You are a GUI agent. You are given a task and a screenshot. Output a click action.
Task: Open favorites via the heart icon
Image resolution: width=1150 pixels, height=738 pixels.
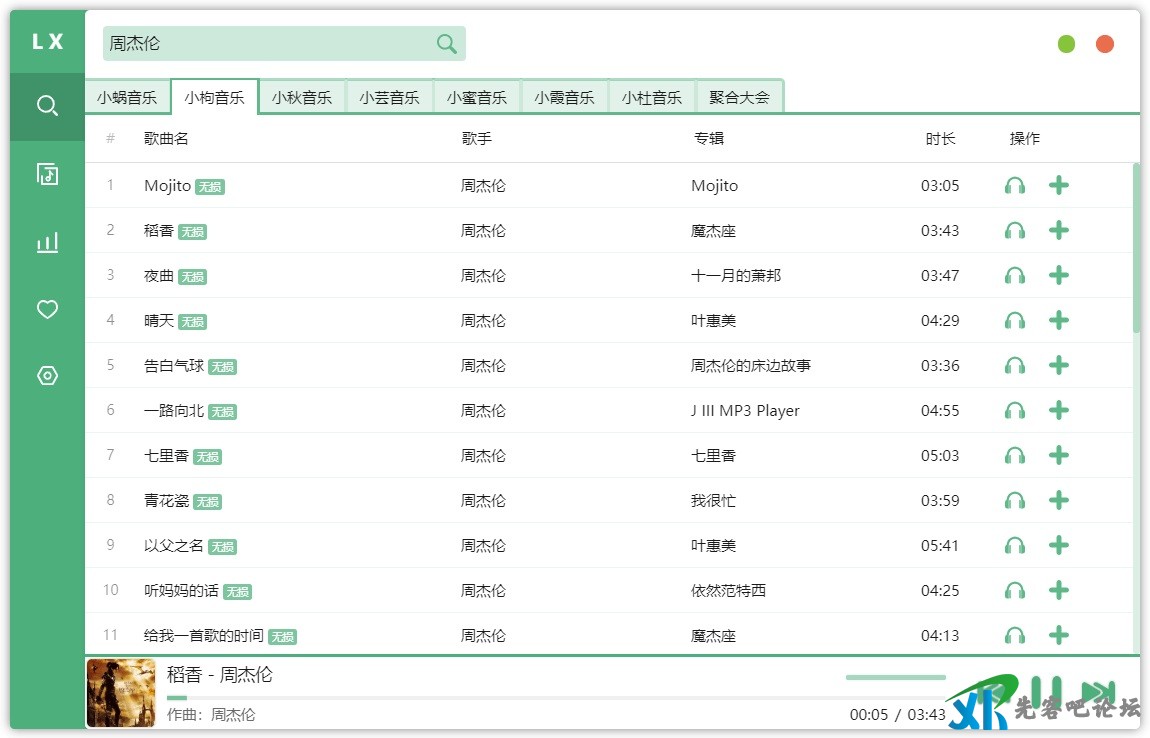tap(47, 310)
